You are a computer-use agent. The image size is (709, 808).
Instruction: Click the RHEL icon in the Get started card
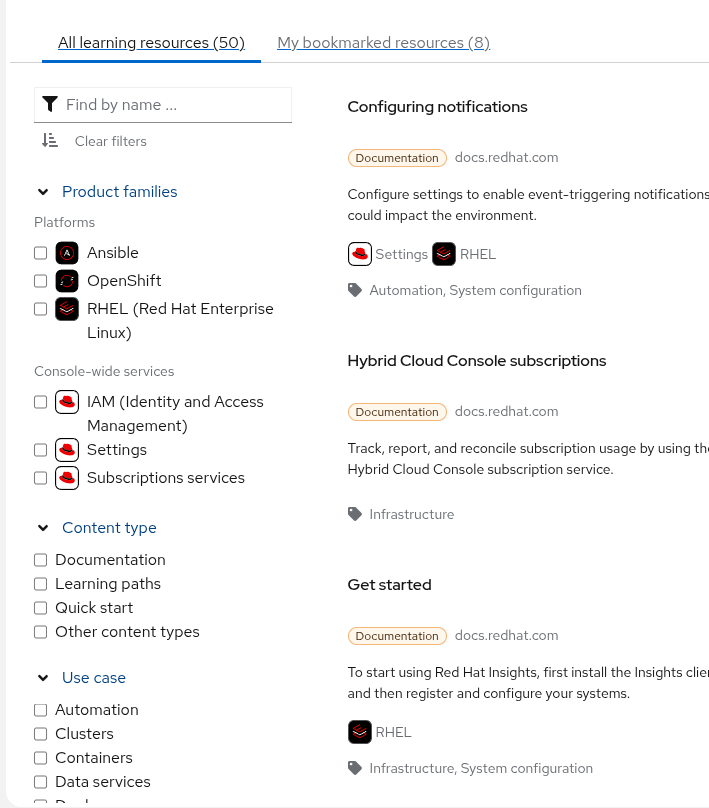(x=360, y=732)
